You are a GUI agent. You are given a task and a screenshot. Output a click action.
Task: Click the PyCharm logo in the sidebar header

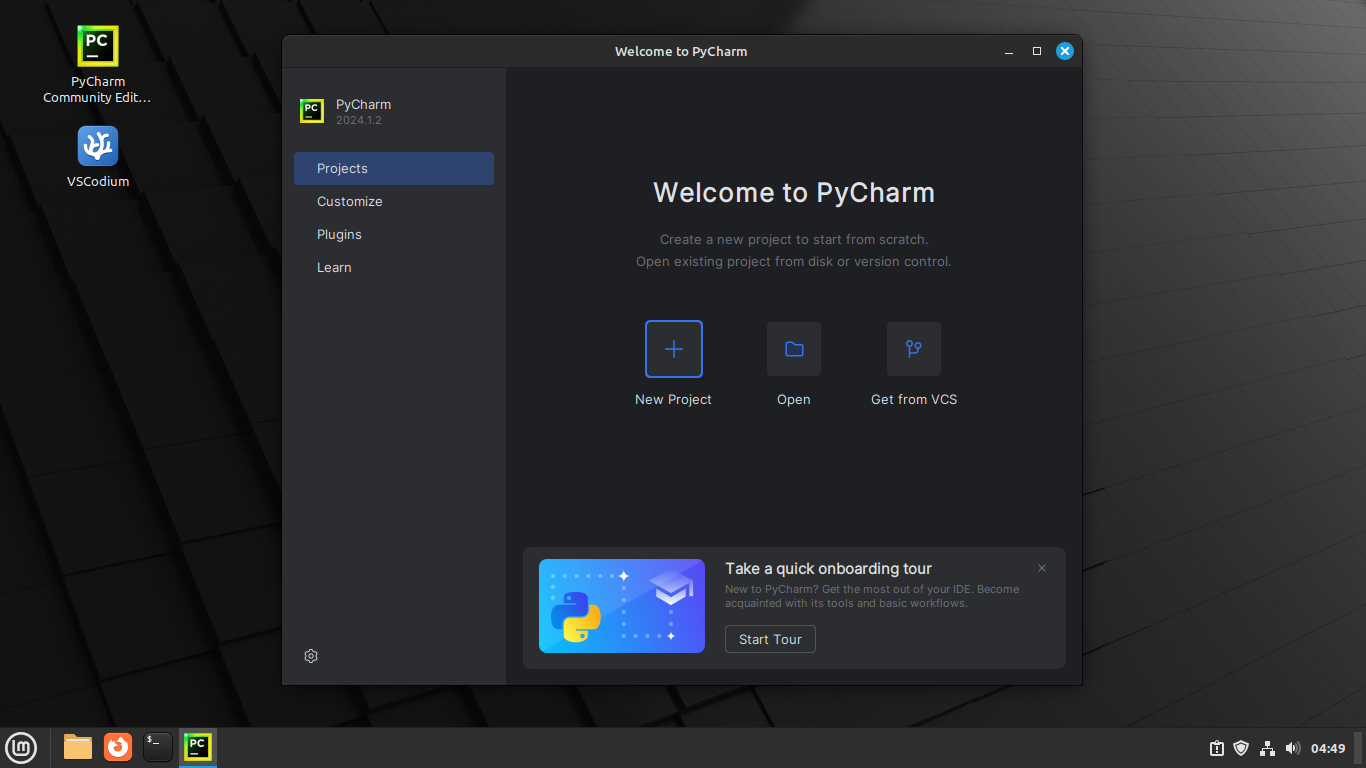click(x=312, y=111)
